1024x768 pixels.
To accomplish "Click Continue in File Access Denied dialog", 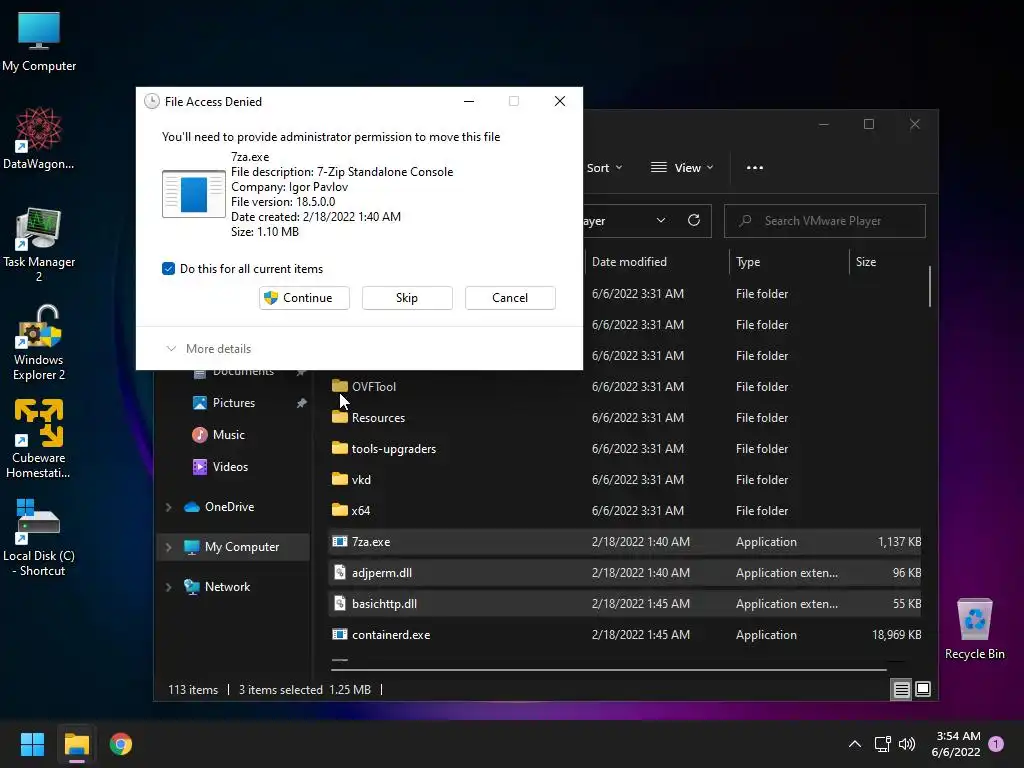I will (x=304, y=298).
